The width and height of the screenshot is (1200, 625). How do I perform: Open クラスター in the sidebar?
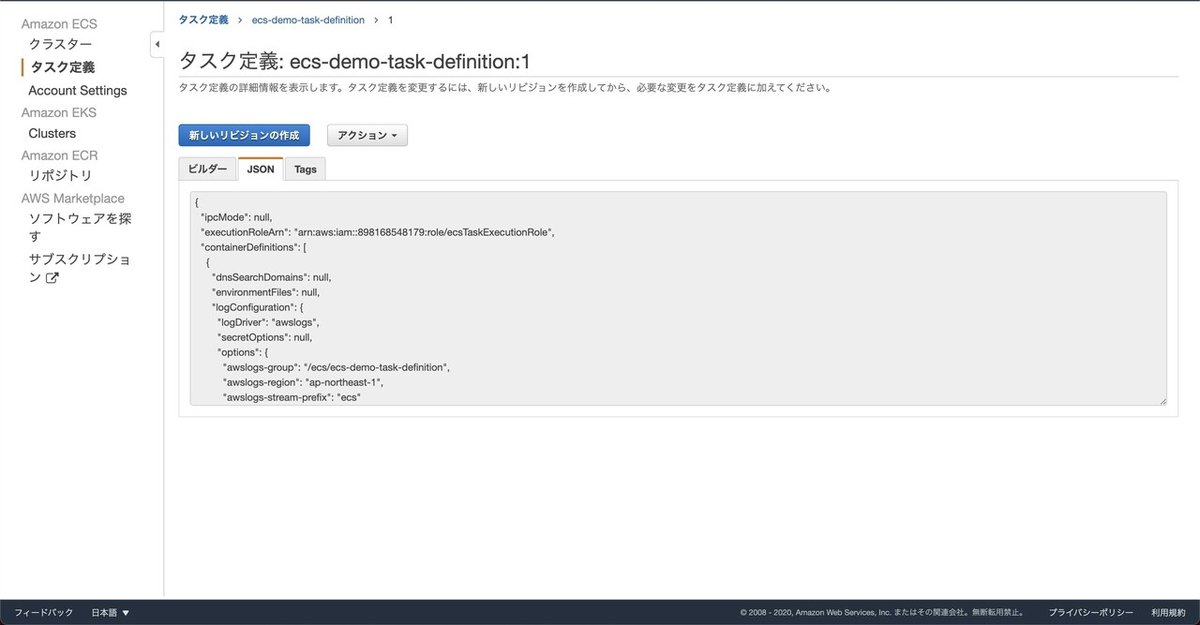click(60, 44)
